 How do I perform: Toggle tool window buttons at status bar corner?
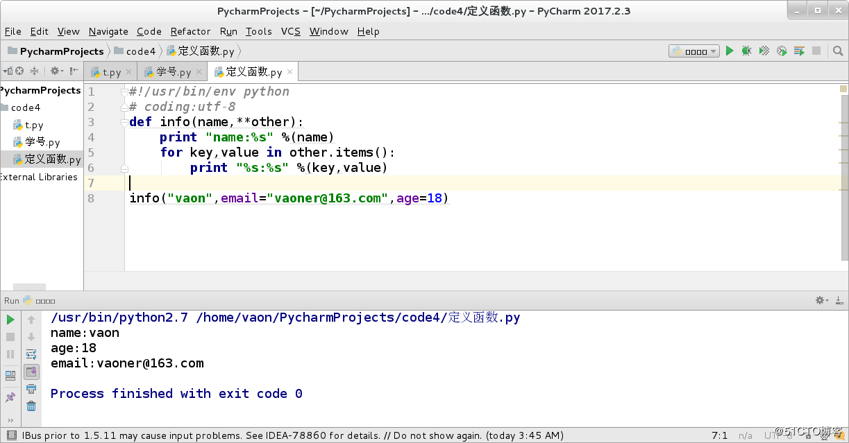pyautogui.click(x=11, y=435)
